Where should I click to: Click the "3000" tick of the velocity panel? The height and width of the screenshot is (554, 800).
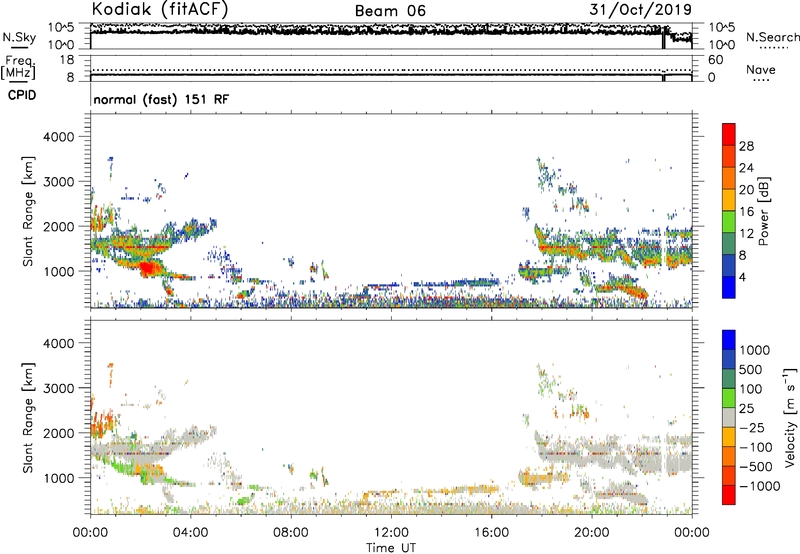pos(58,388)
